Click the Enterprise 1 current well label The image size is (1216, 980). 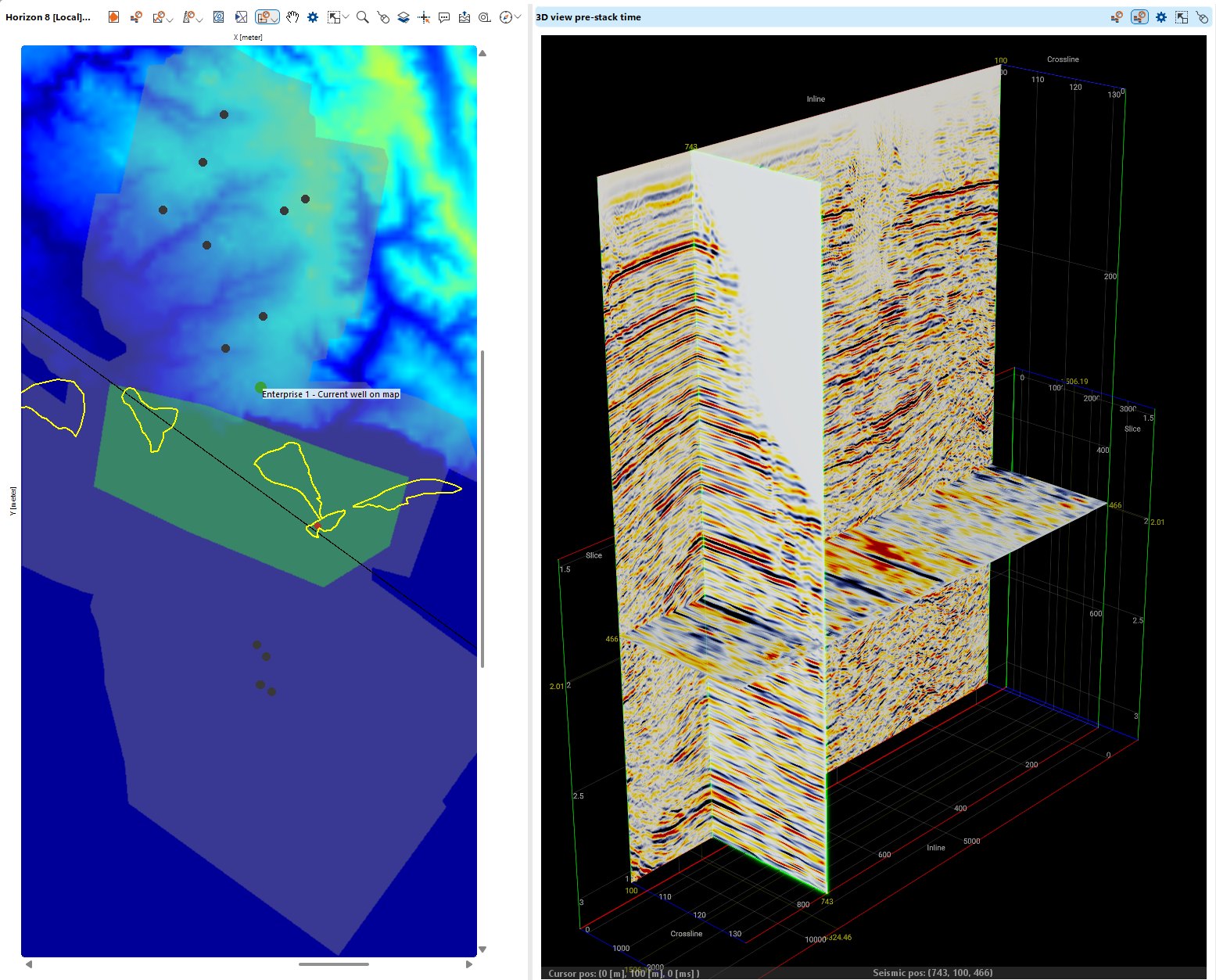click(x=331, y=394)
